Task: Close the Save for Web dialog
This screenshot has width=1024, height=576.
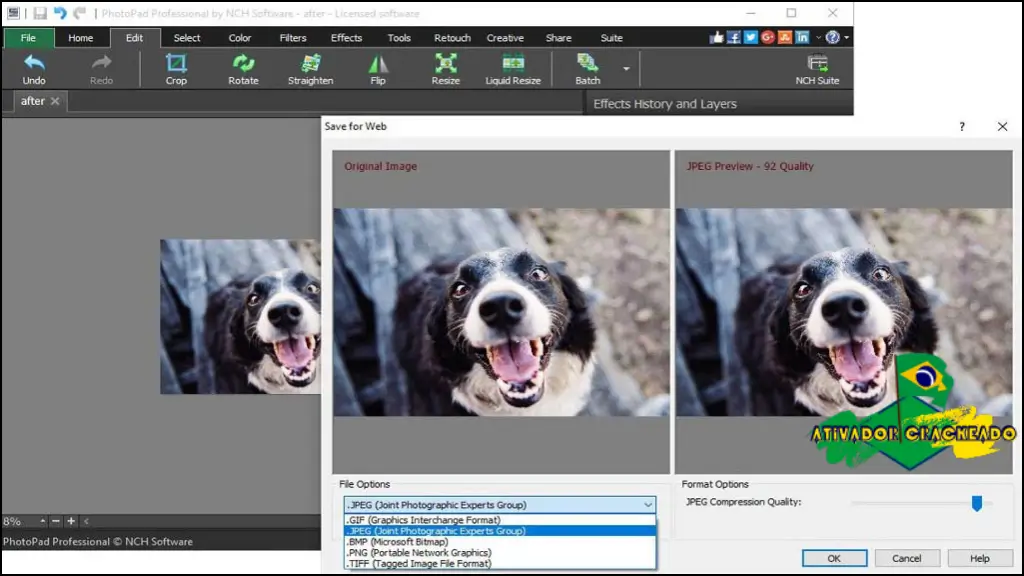Action: click(1002, 127)
